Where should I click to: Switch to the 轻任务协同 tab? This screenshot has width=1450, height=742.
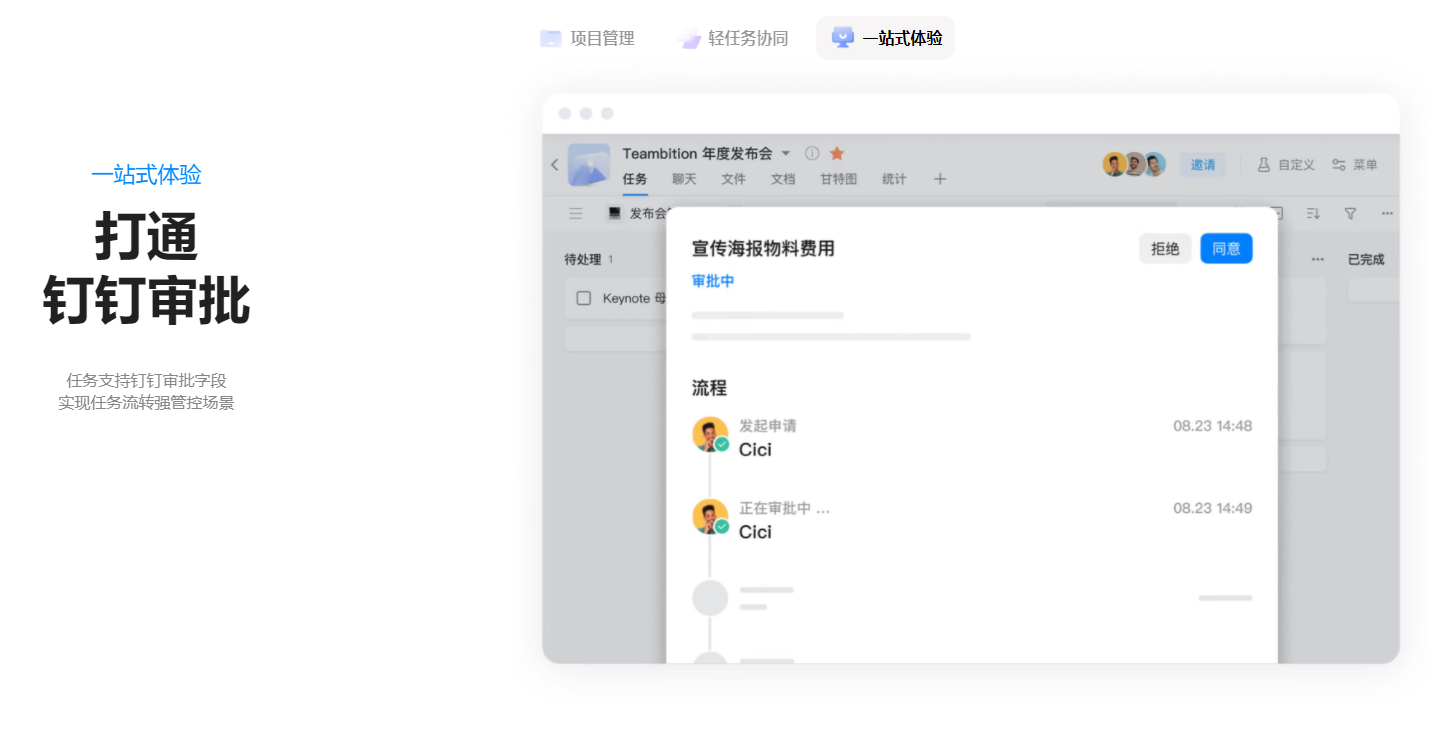(733, 38)
